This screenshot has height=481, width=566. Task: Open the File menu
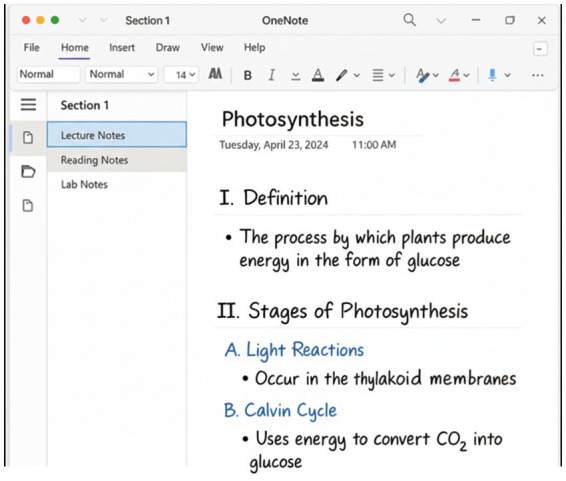pyautogui.click(x=31, y=48)
